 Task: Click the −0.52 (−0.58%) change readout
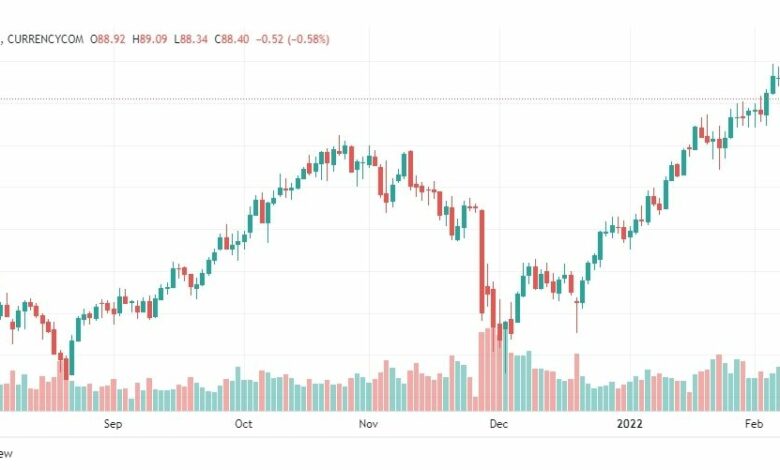point(292,39)
